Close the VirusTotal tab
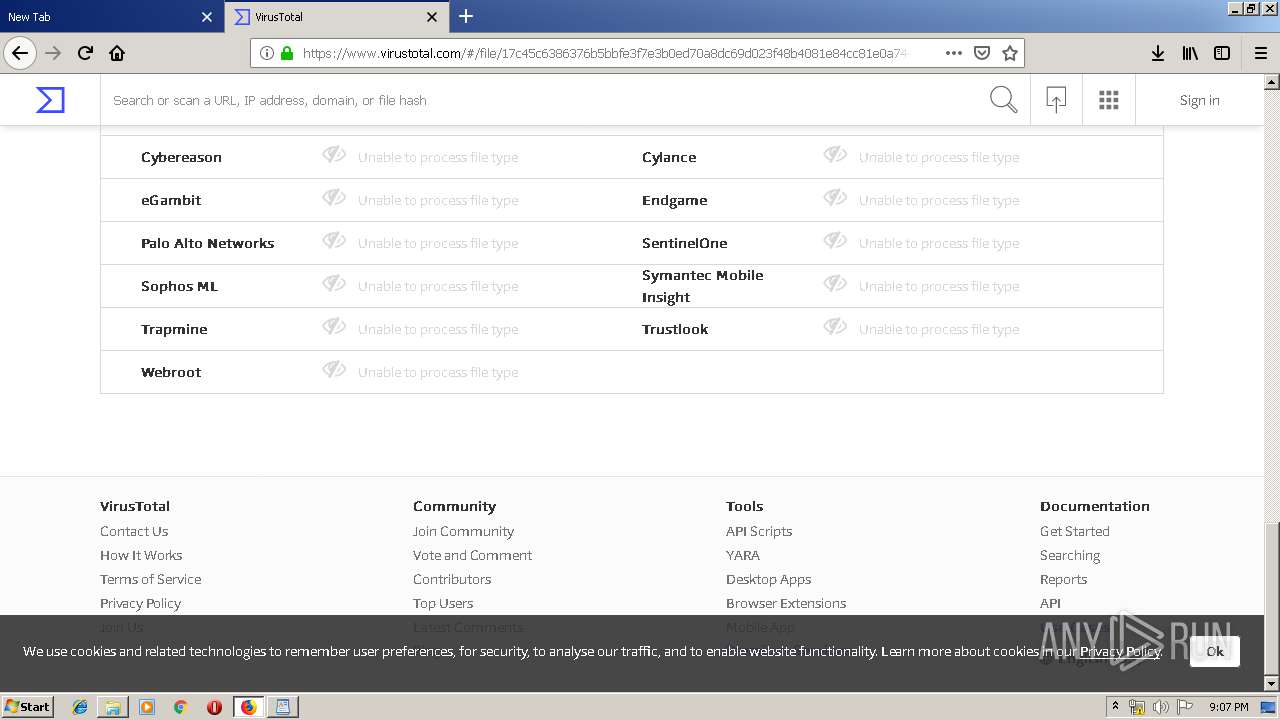Screen dimensions: 1280x720 tap(432, 17)
